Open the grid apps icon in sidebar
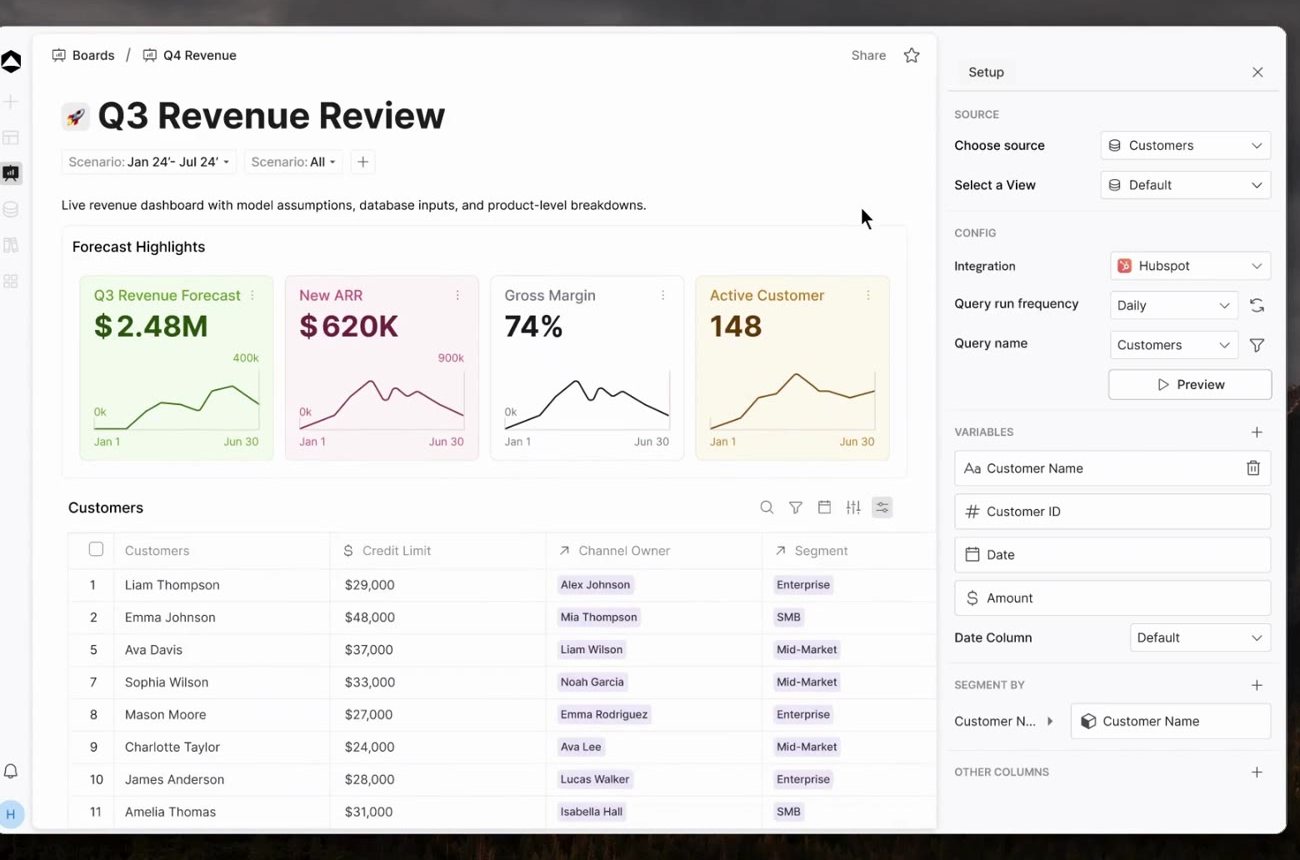Viewport: 1300px width, 860px height. (x=11, y=282)
